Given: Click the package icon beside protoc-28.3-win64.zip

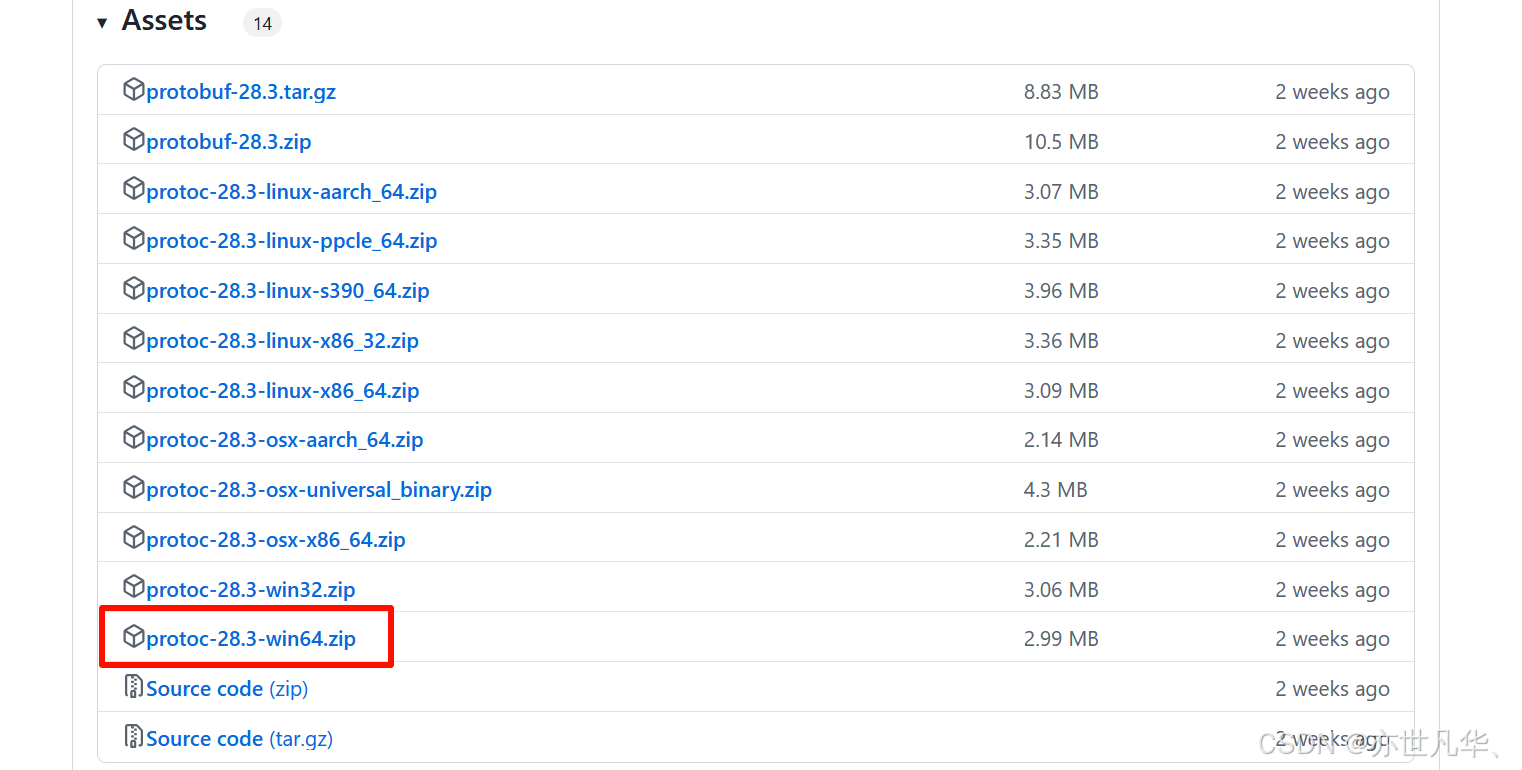Looking at the screenshot, I should [133, 637].
